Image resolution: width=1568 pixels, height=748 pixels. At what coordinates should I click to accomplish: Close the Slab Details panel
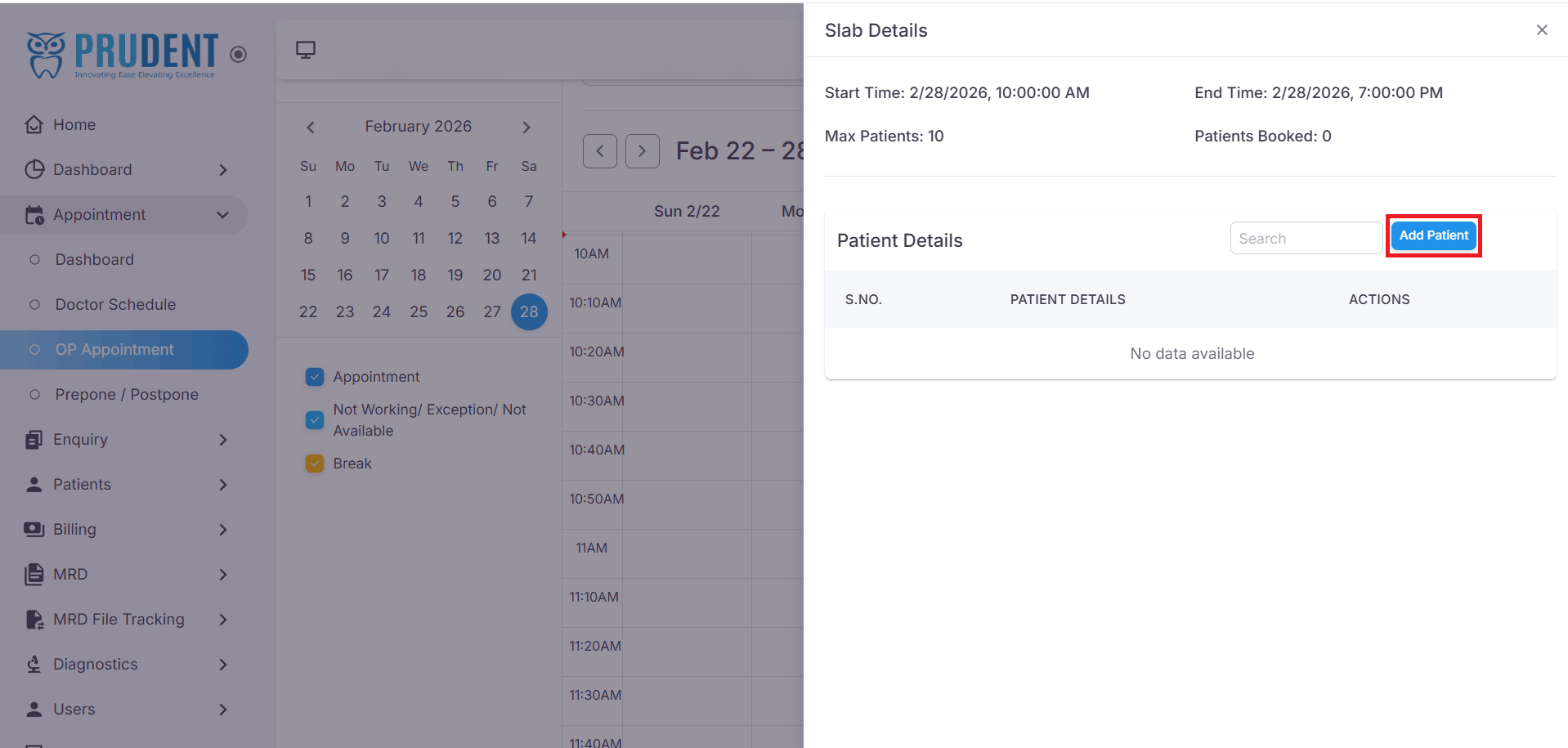[1542, 30]
